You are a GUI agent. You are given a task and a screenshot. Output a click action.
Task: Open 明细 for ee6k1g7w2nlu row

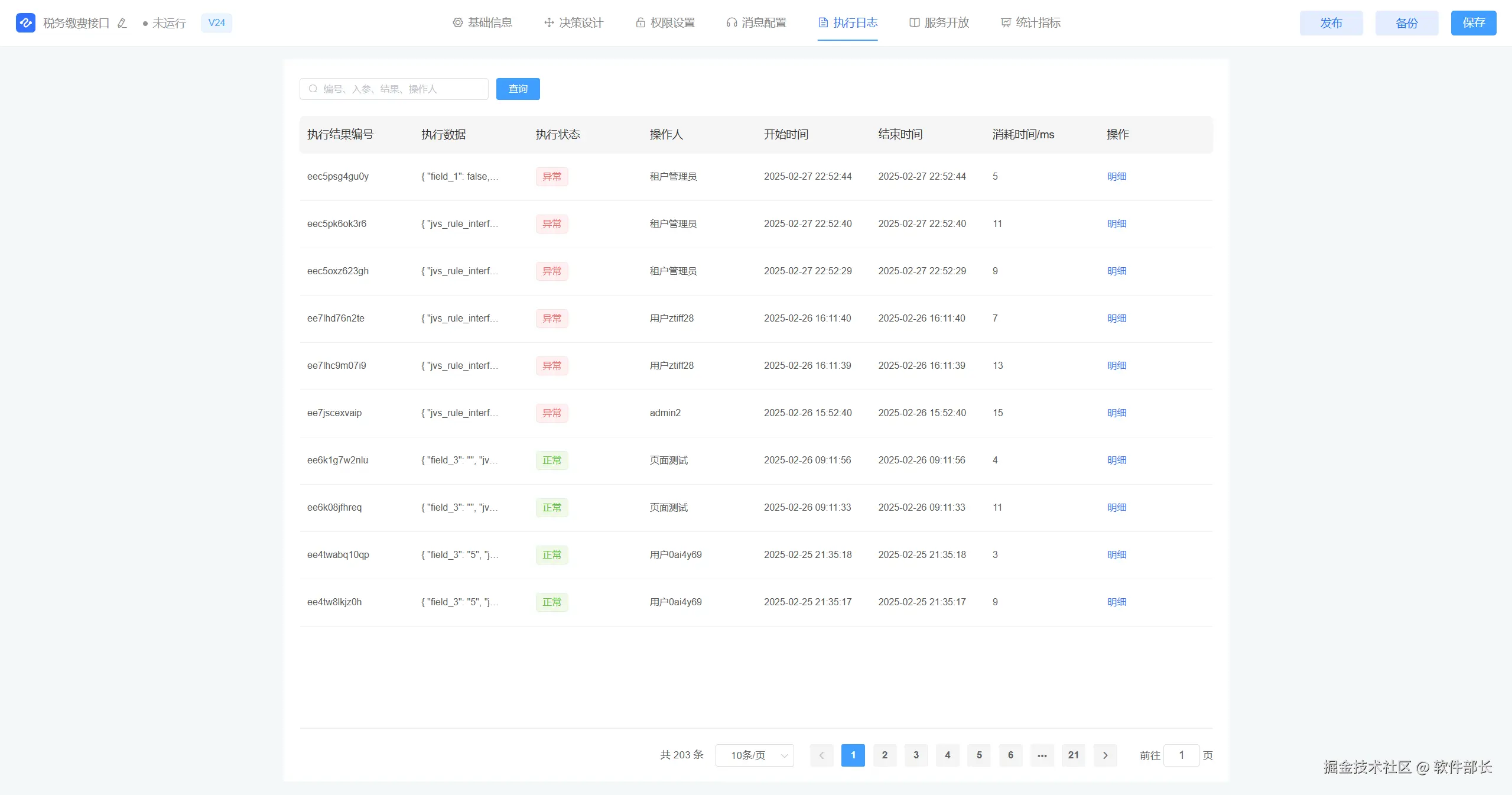point(1116,460)
